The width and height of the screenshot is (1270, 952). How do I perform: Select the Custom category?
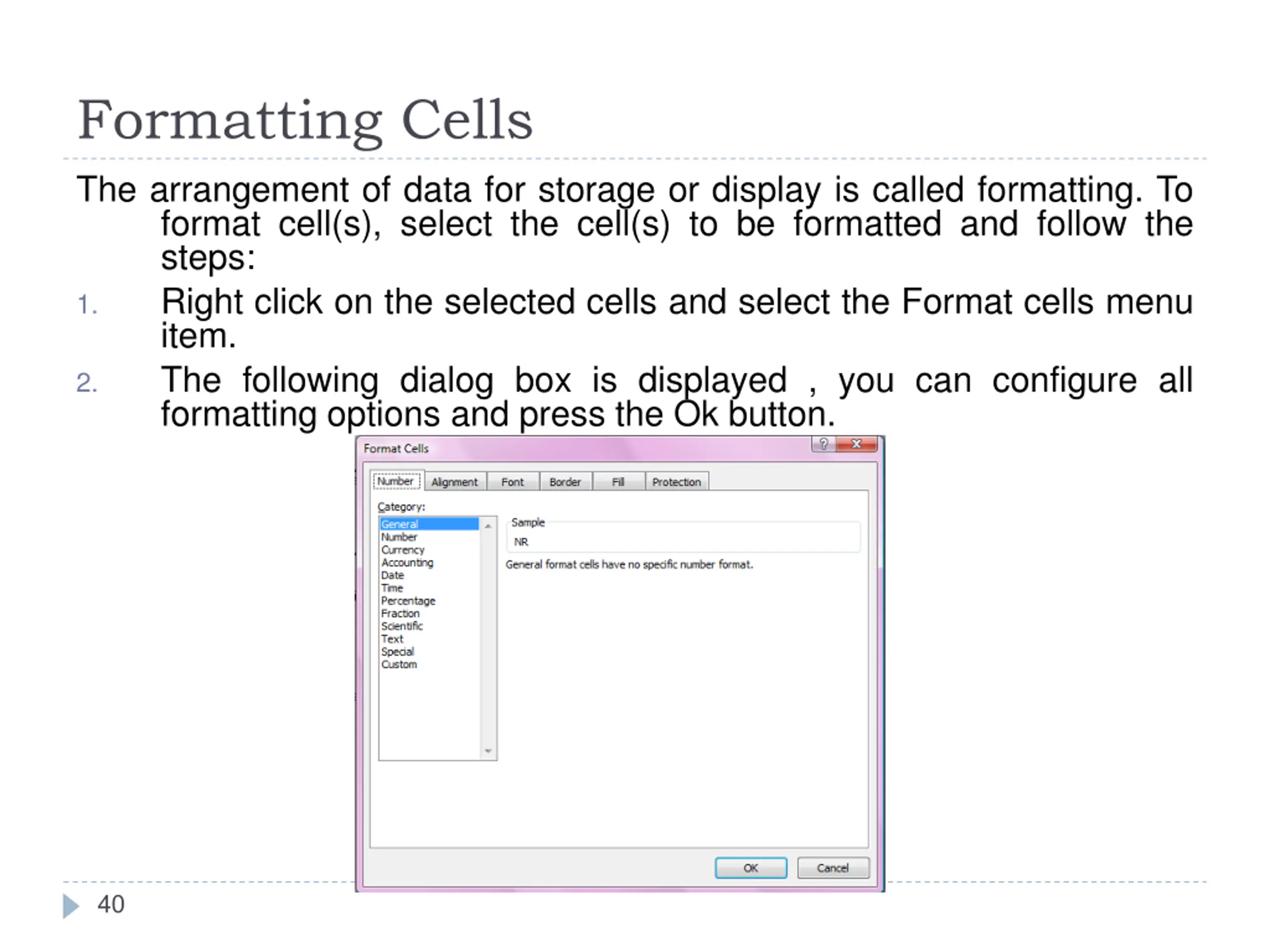coord(399,664)
